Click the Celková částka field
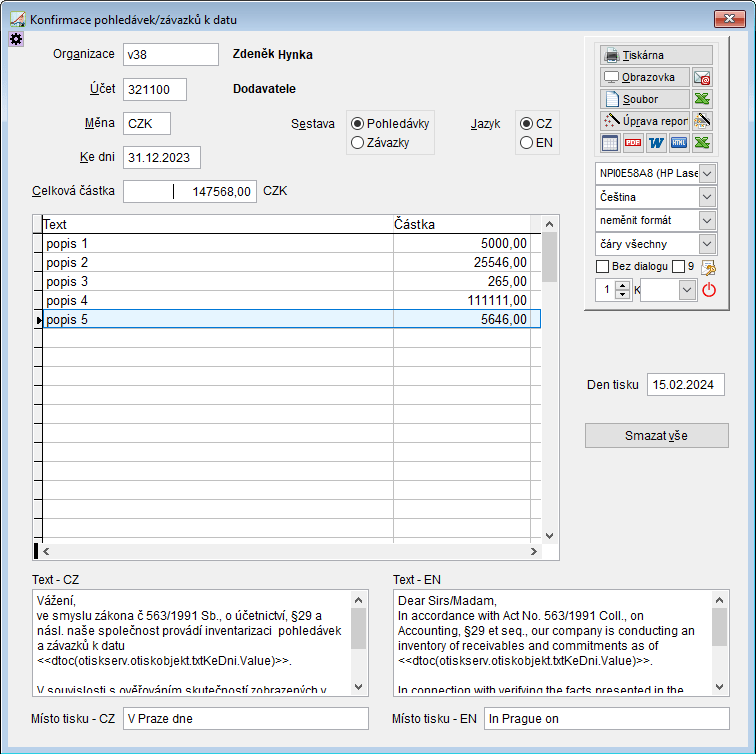This screenshot has height=754, width=756. (190, 191)
